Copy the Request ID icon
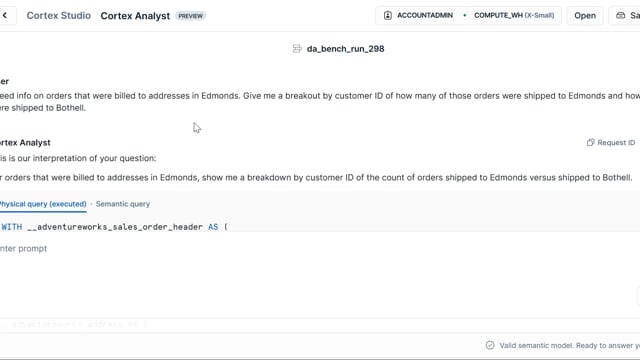 (x=590, y=142)
